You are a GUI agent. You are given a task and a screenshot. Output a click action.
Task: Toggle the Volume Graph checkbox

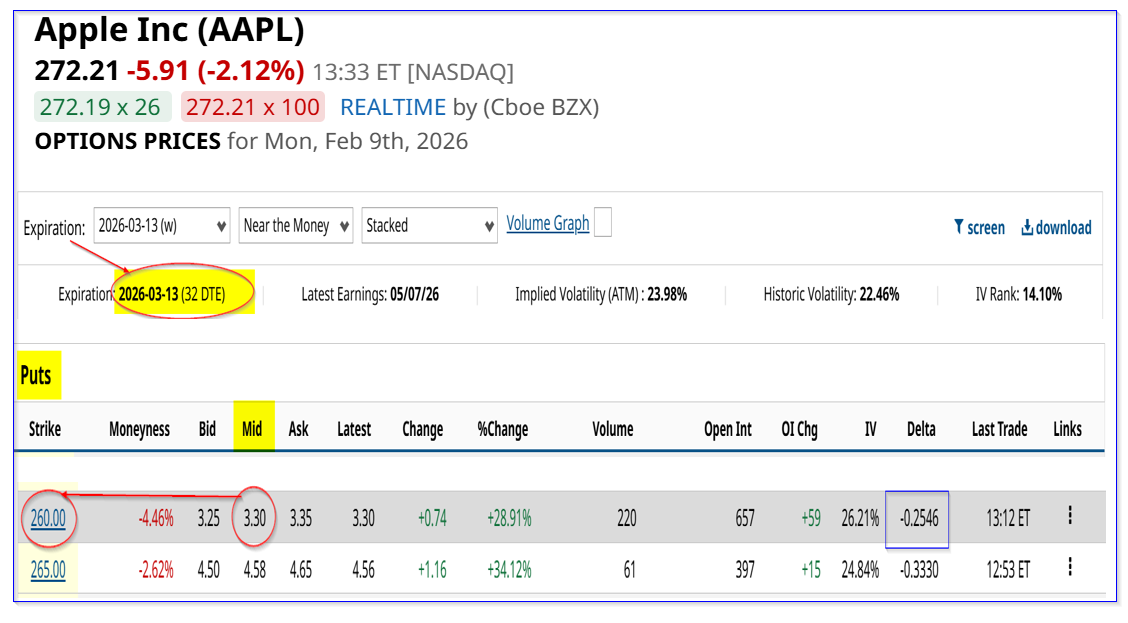tap(603, 224)
